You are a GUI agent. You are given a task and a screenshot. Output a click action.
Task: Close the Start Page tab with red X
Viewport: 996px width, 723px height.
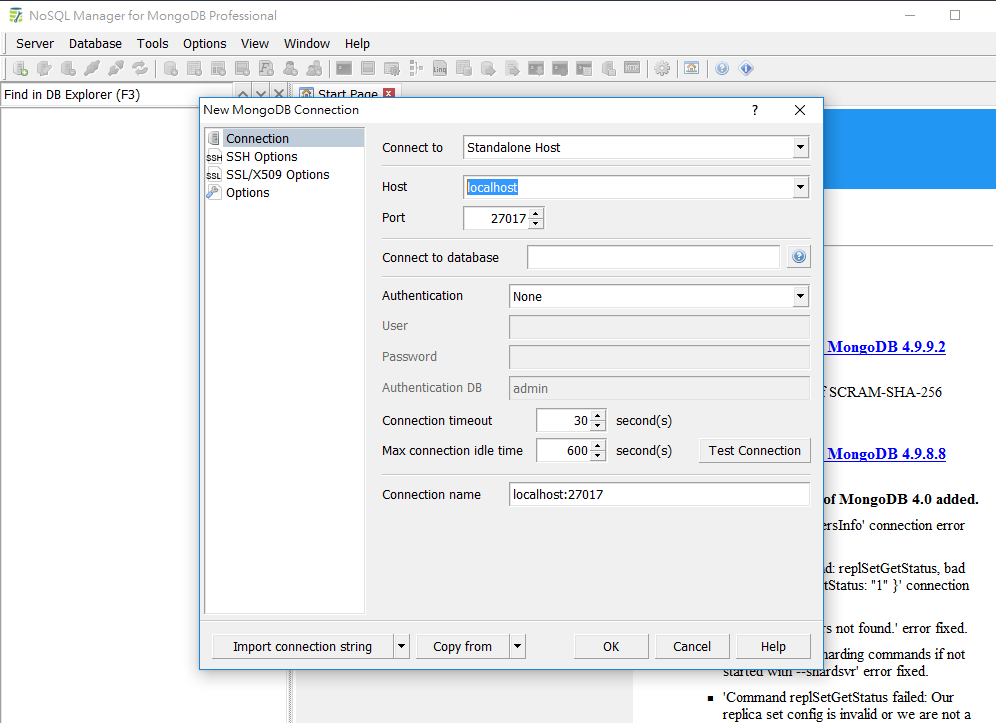[x=389, y=93]
